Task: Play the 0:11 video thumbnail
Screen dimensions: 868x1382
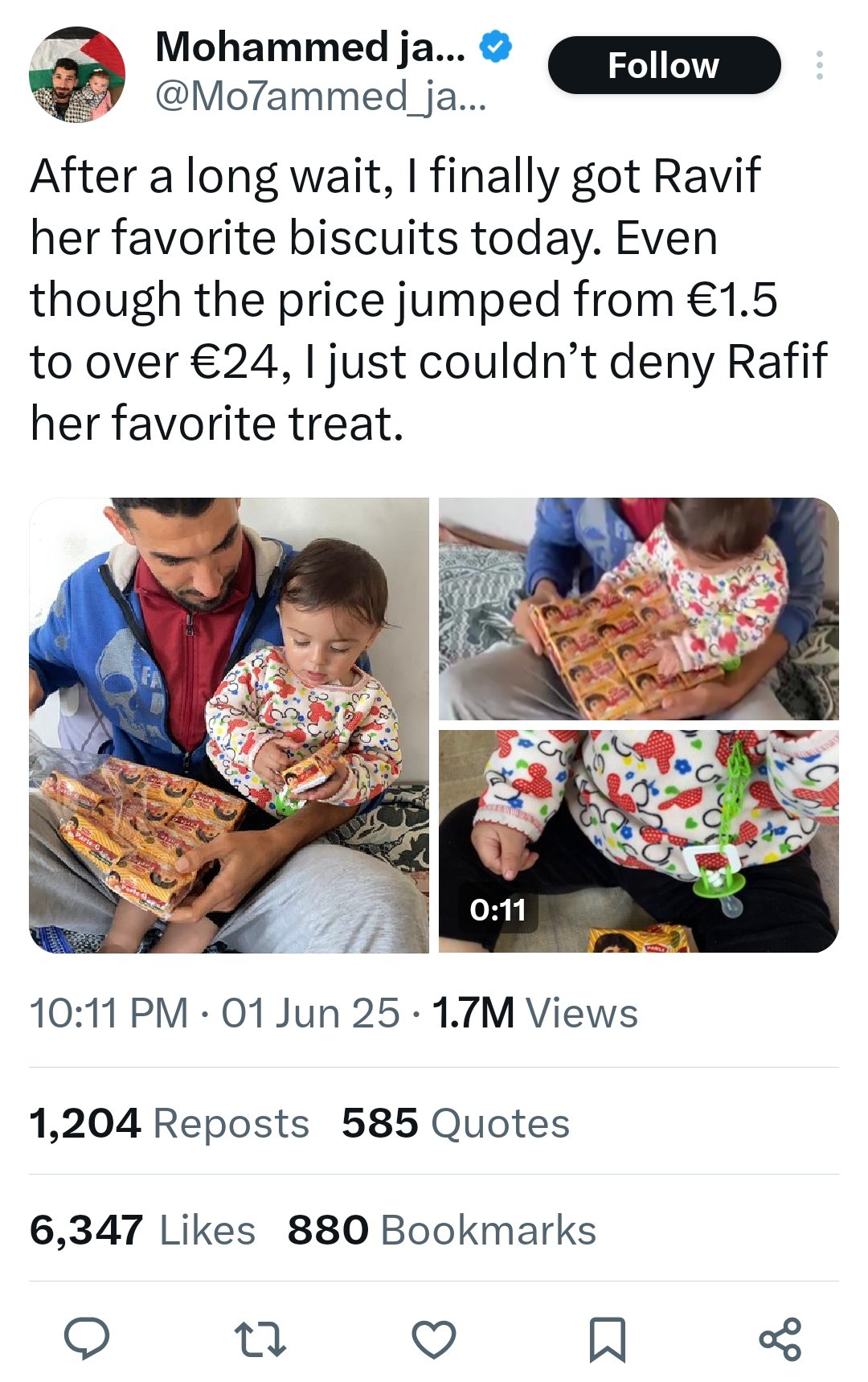Action: click(x=638, y=841)
